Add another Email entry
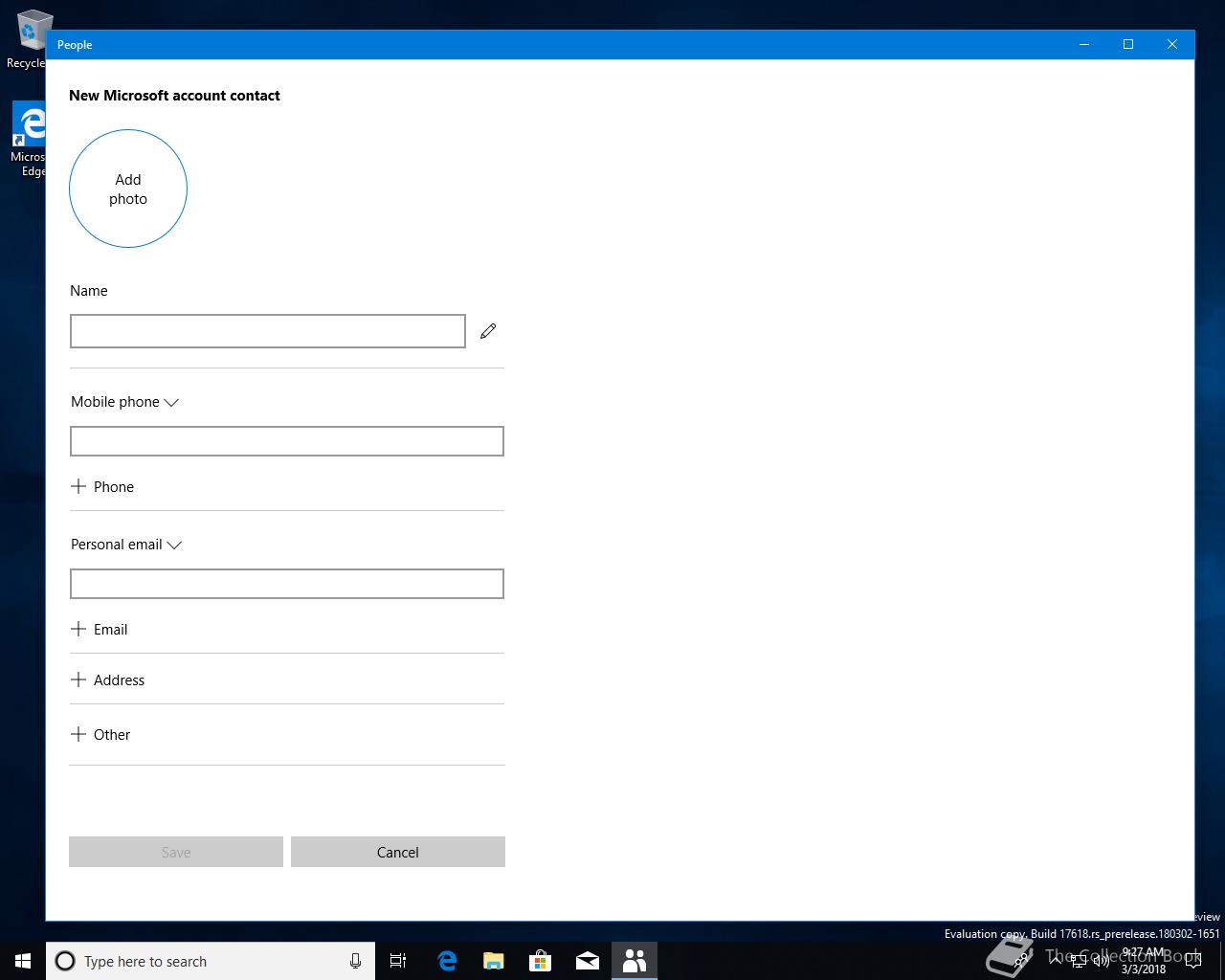1225x980 pixels. (x=100, y=629)
